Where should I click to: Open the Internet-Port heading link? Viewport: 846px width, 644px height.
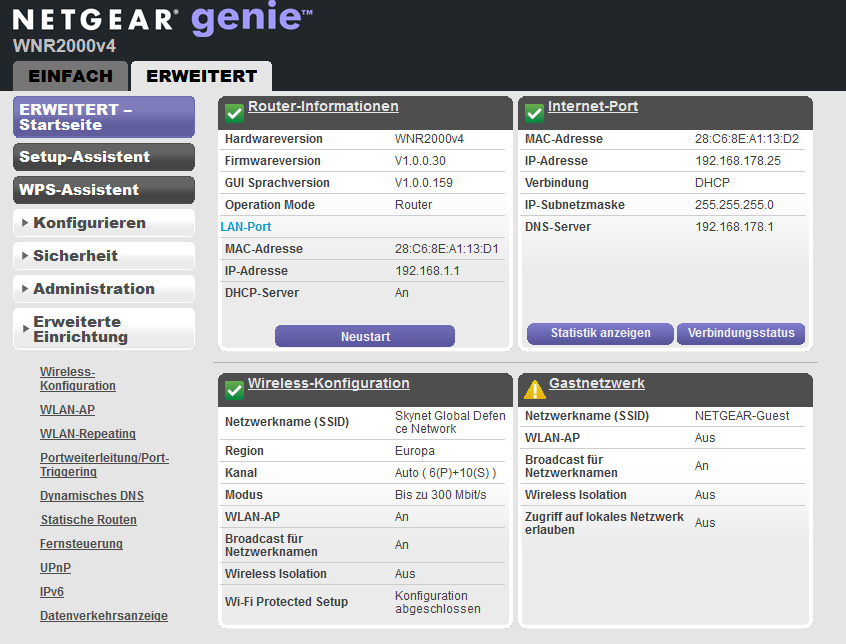[593, 106]
